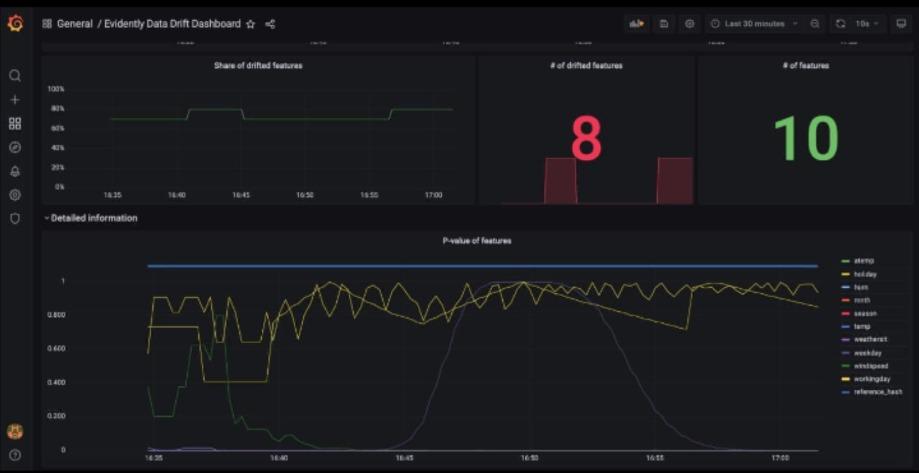Open the Alerting bell icon
919x473 pixels.
pyautogui.click(x=15, y=172)
